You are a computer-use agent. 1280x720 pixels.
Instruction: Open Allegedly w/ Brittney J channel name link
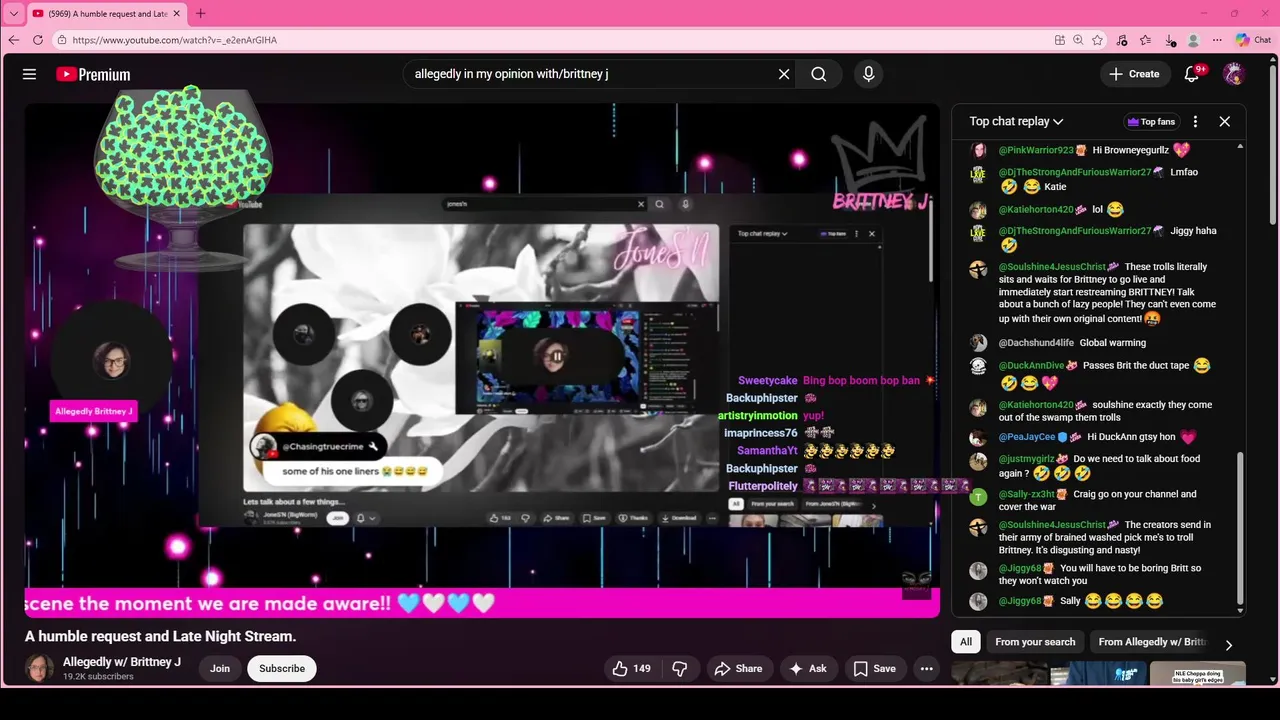click(122, 662)
